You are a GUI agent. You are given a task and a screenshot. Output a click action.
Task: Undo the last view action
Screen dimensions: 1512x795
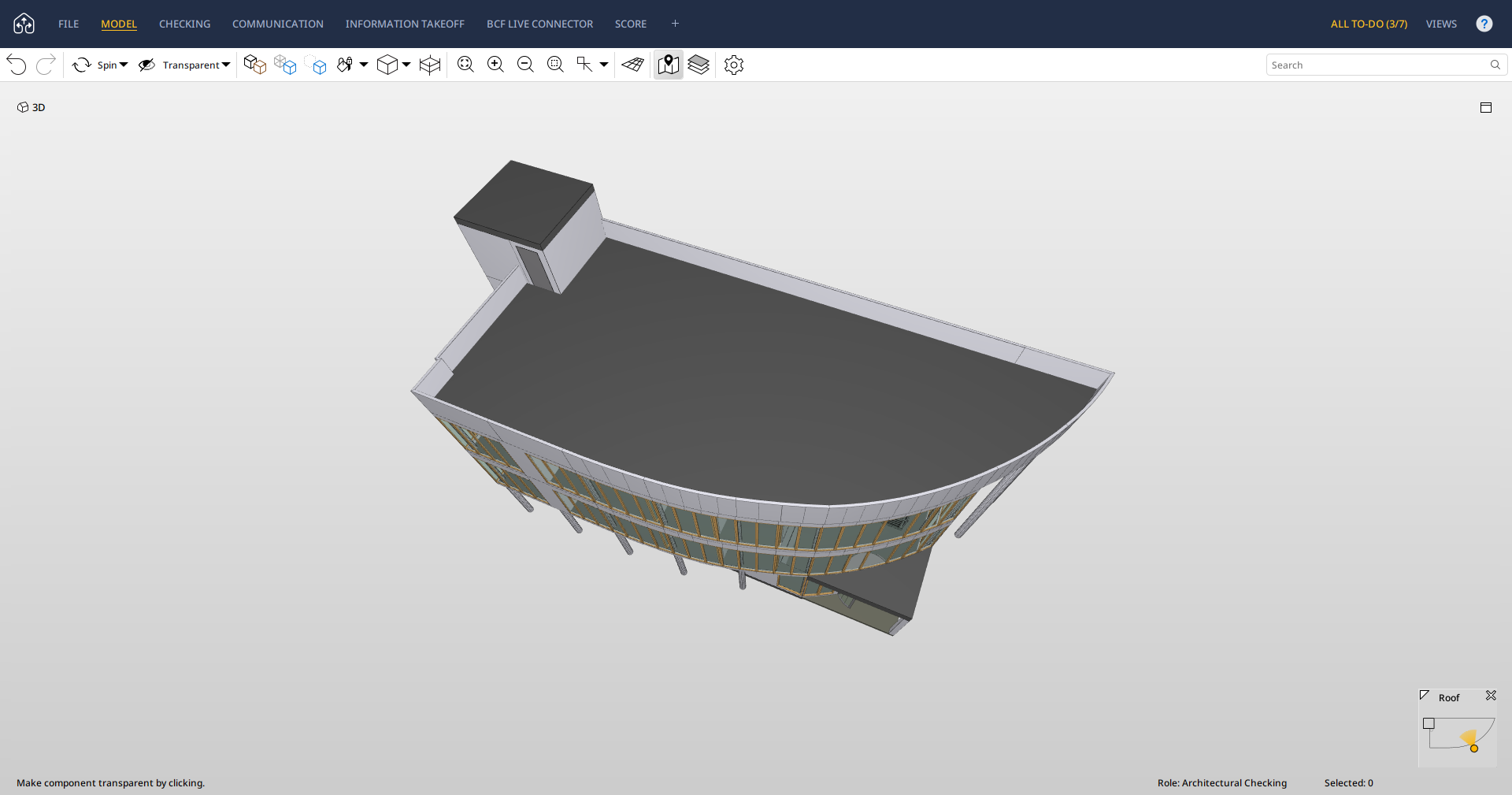click(17, 65)
